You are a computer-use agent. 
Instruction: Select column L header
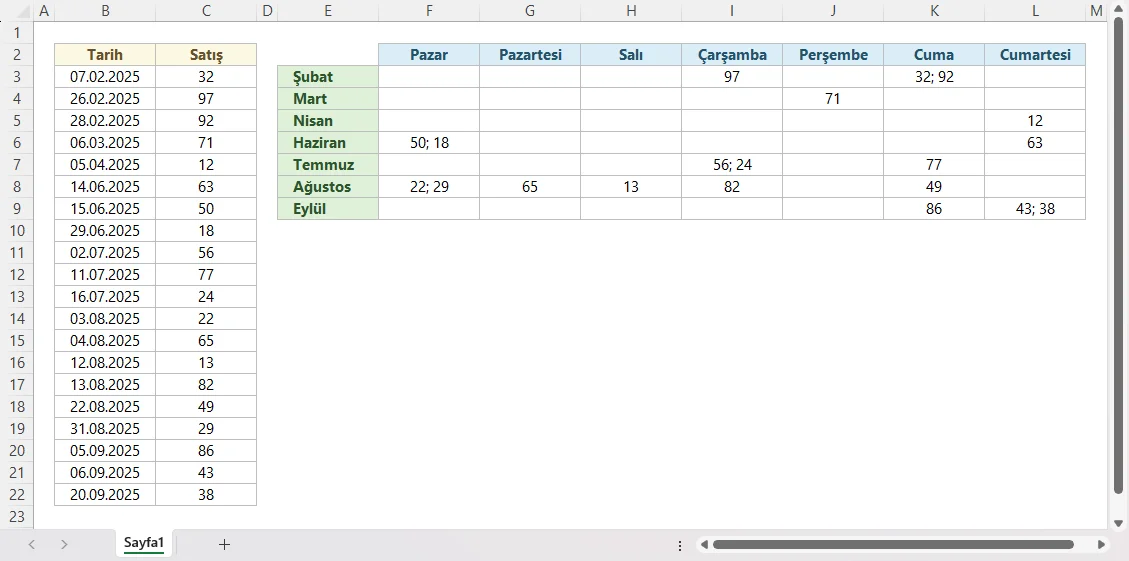click(1035, 10)
